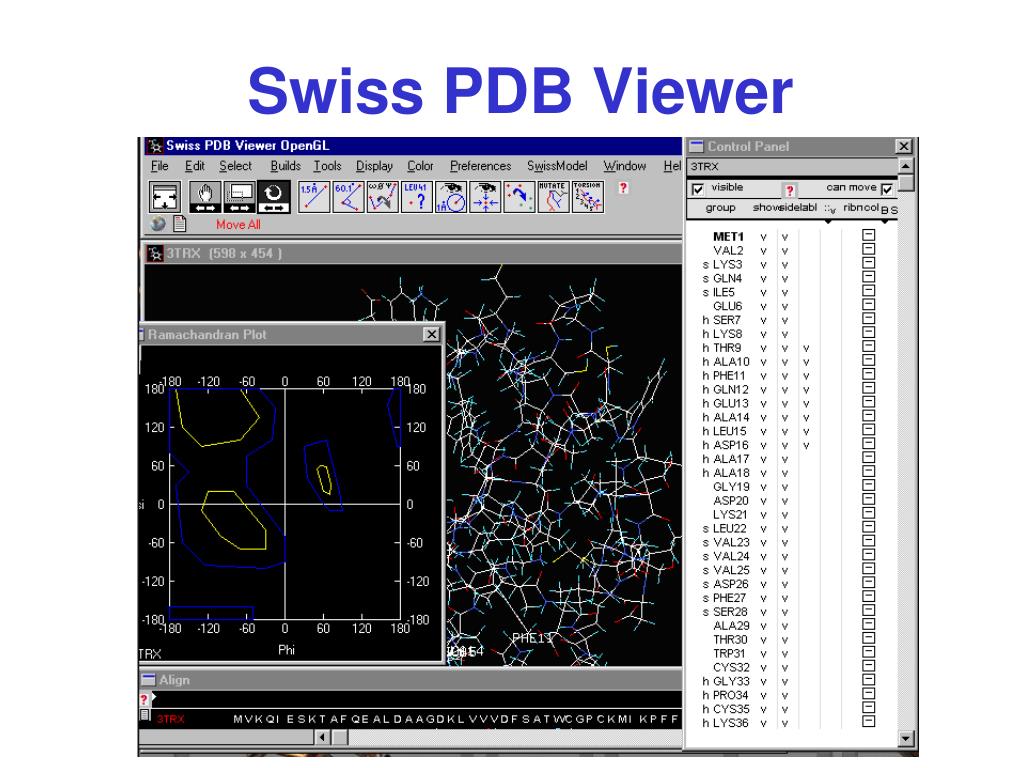Click the fit molecules tool icon
The height and width of the screenshot is (768, 1024).
pos(519,197)
